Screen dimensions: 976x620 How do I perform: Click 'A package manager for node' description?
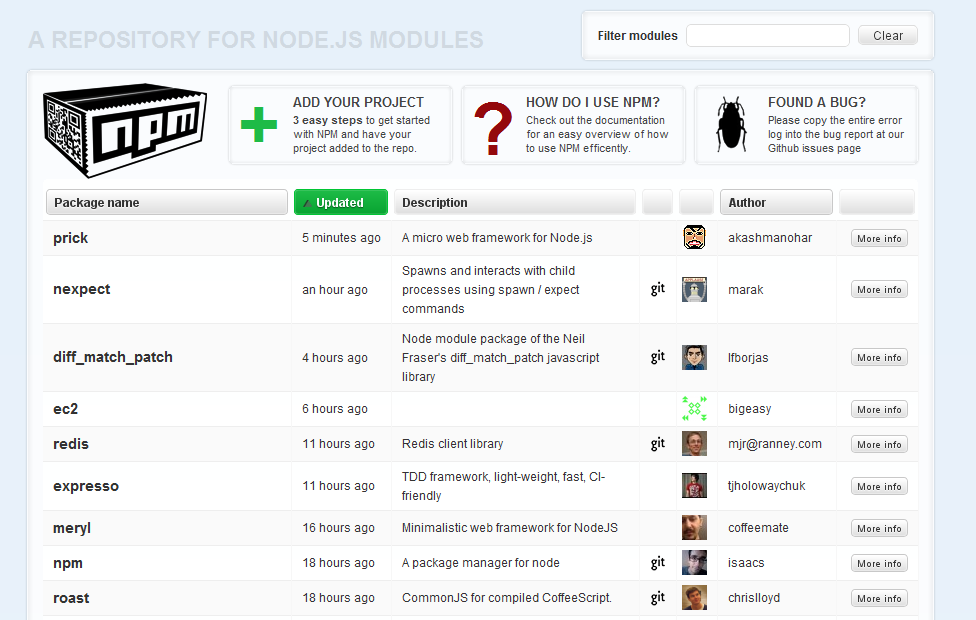click(481, 563)
